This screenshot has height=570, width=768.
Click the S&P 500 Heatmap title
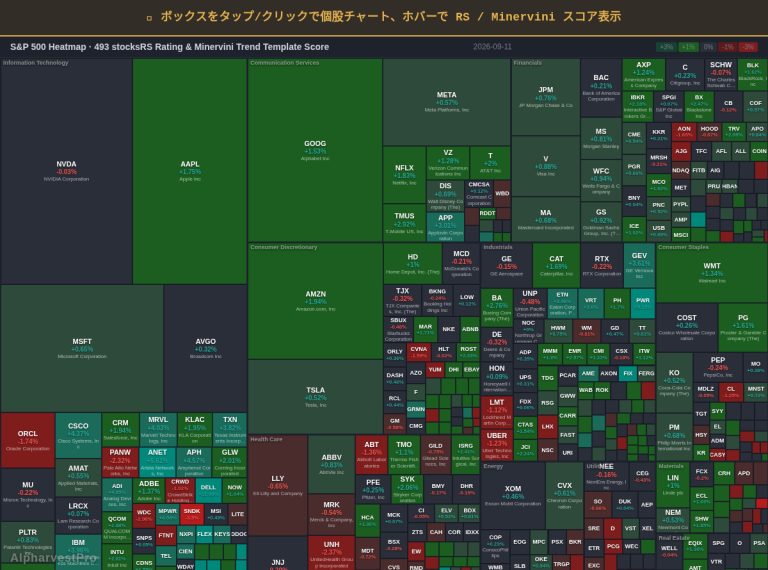click(x=169, y=47)
